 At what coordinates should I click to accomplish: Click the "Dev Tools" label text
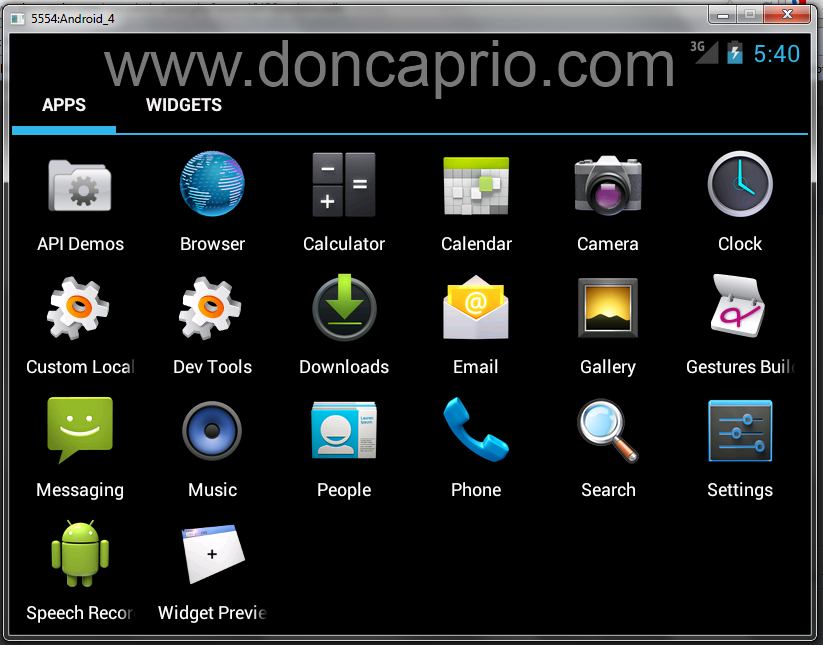tap(212, 367)
